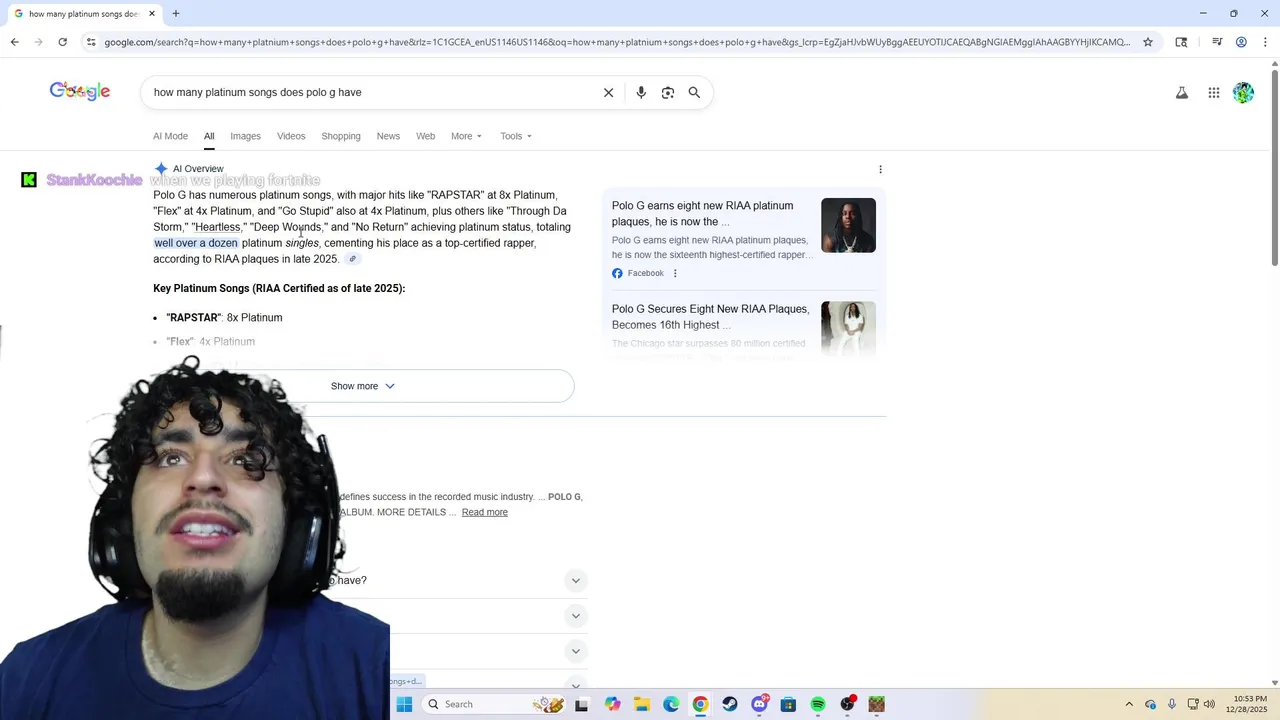
Task: Open the More search filters dropdown
Action: click(x=466, y=136)
